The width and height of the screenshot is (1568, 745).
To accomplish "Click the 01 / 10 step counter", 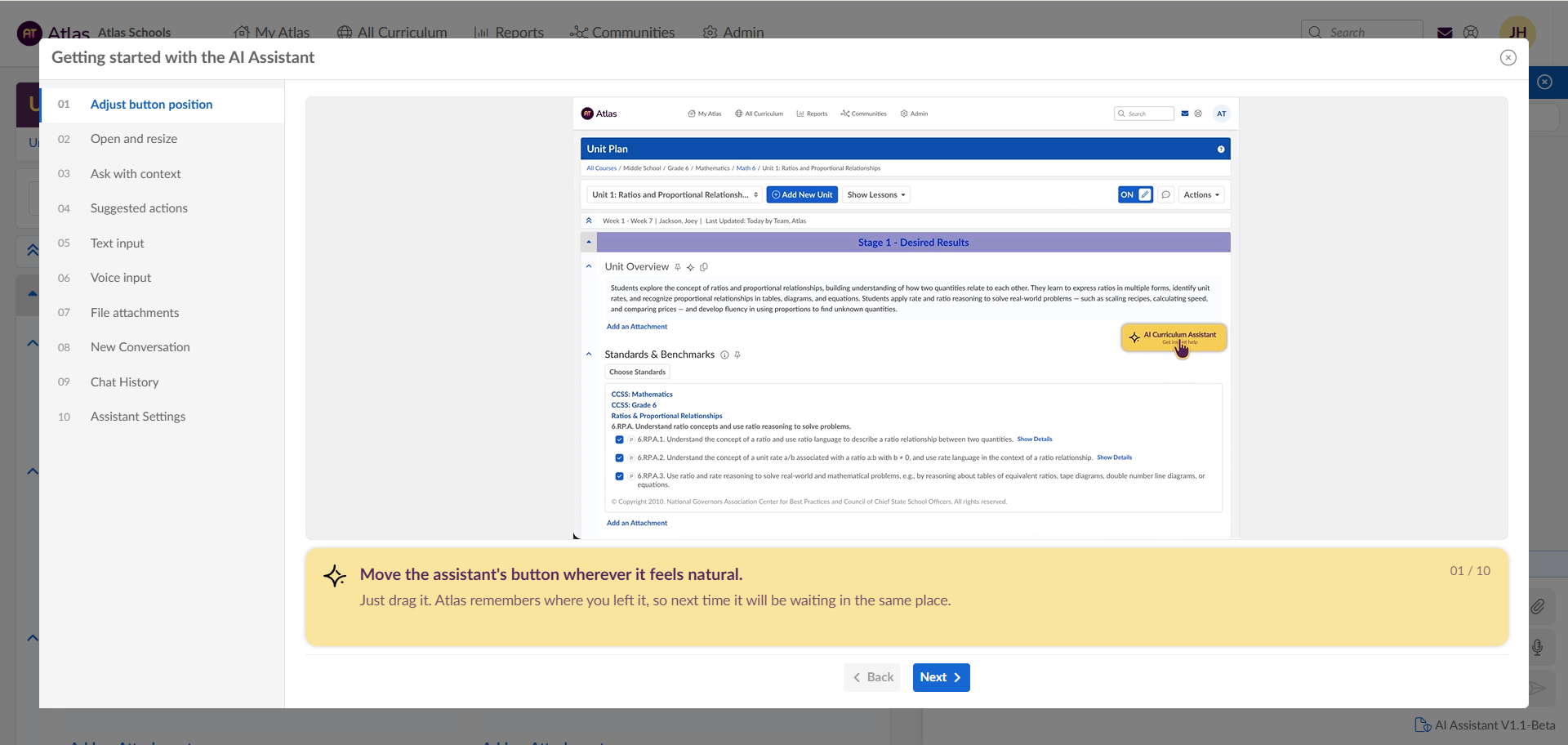I will [1470, 571].
